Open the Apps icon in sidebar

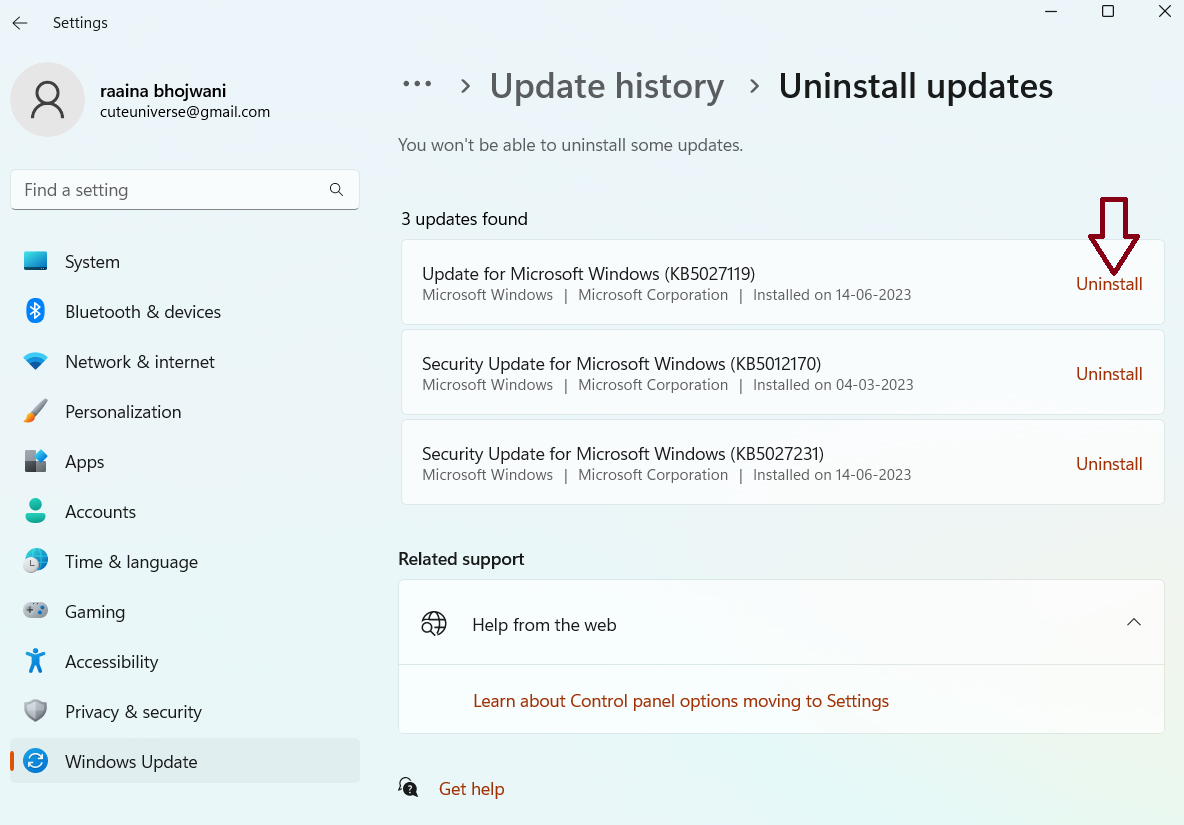tap(36, 462)
